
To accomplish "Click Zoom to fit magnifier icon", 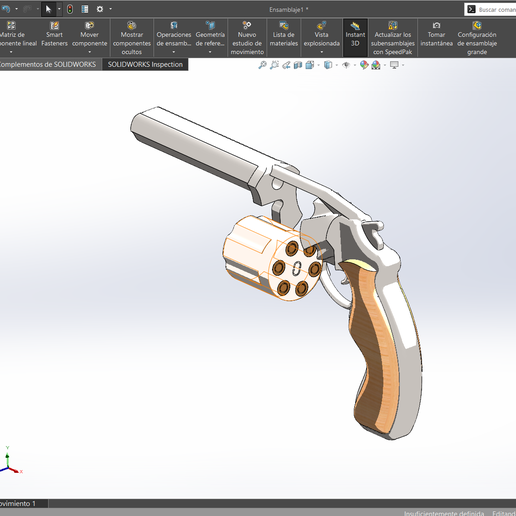I will click(262, 65).
